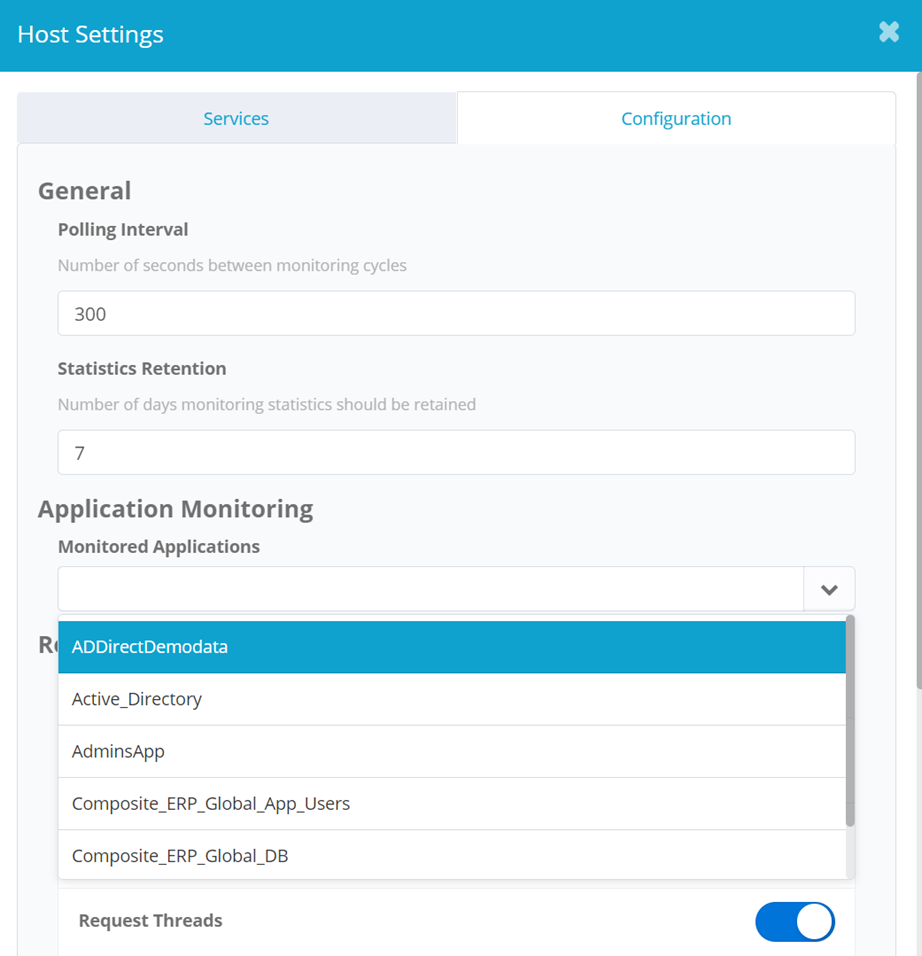Click the Polling Interval label
Viewport: 922px width, 956px height.
(123, 229)
